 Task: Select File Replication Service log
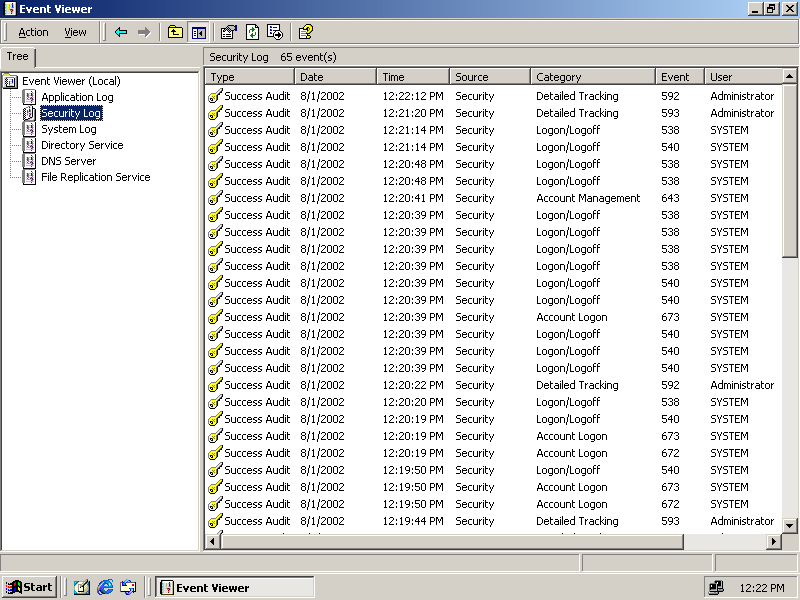(95, 177)
